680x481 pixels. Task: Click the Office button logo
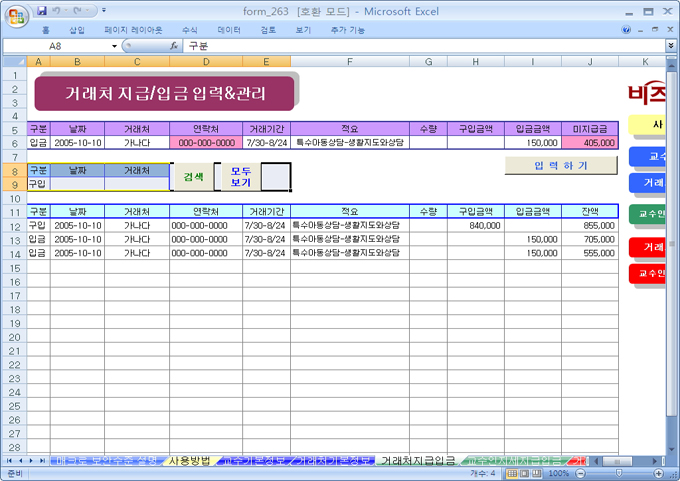pyautogui.click(x=15, y=15)
